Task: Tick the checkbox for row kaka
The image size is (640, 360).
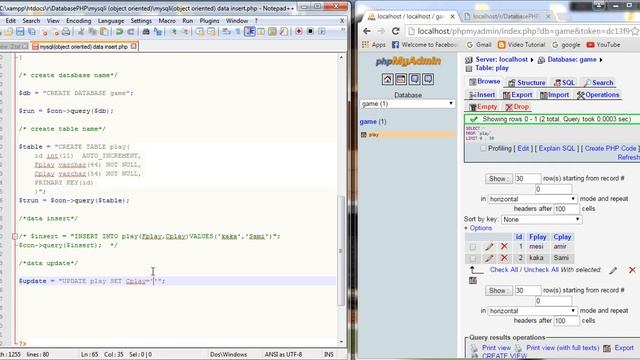Action: [473, 258]
